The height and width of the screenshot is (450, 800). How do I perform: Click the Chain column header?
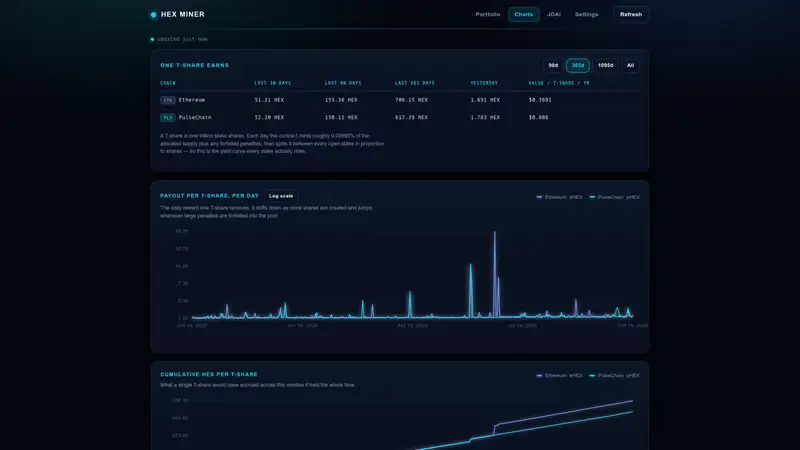(x=168, y=83)
